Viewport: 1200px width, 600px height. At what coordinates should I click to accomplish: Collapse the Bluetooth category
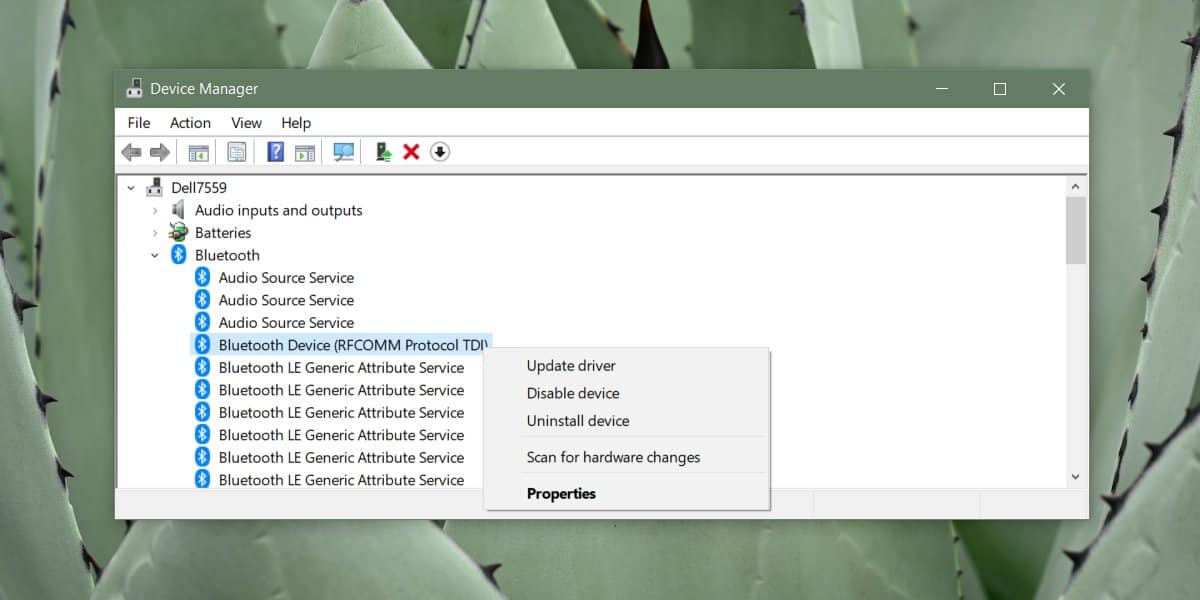click(155, 255)
